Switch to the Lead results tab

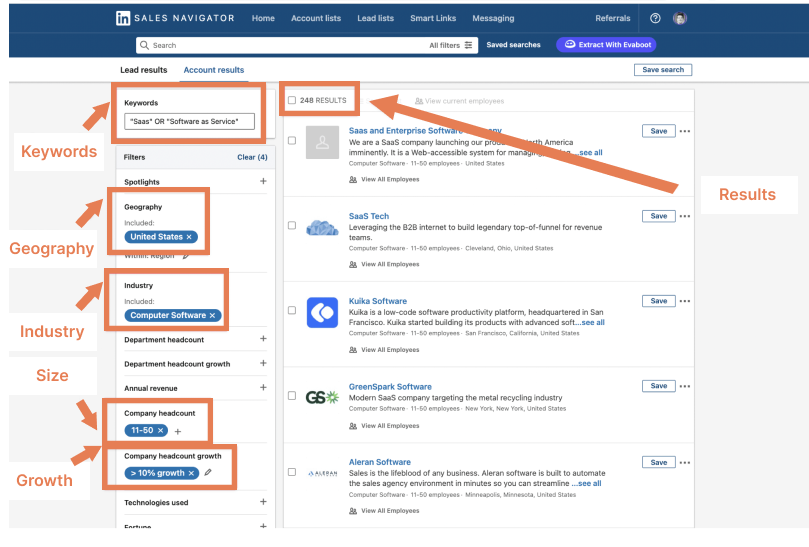click(143, 70)
